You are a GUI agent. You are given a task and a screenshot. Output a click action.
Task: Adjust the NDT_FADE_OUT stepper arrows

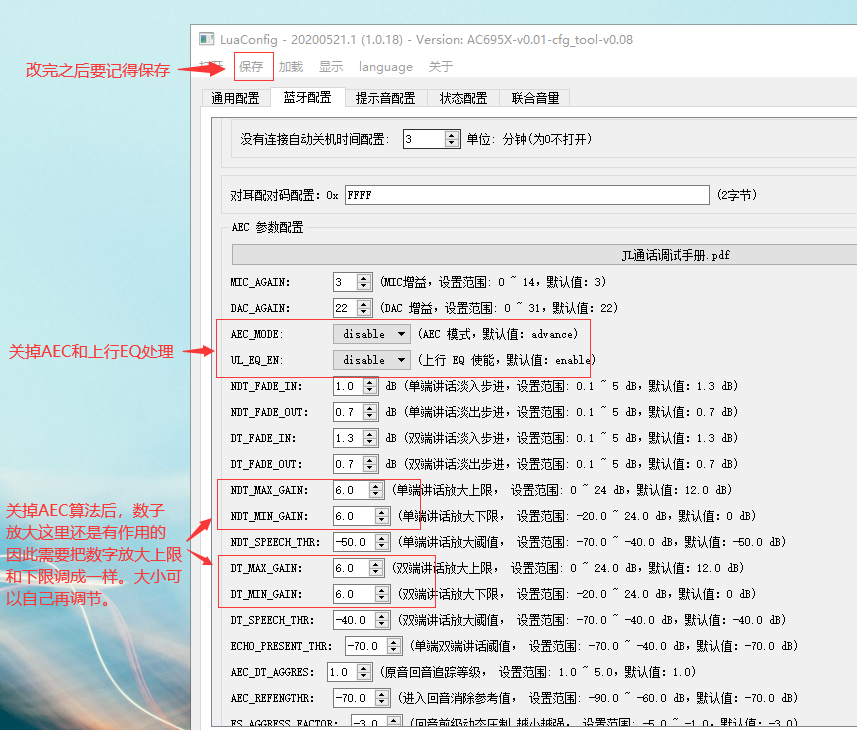370,412
